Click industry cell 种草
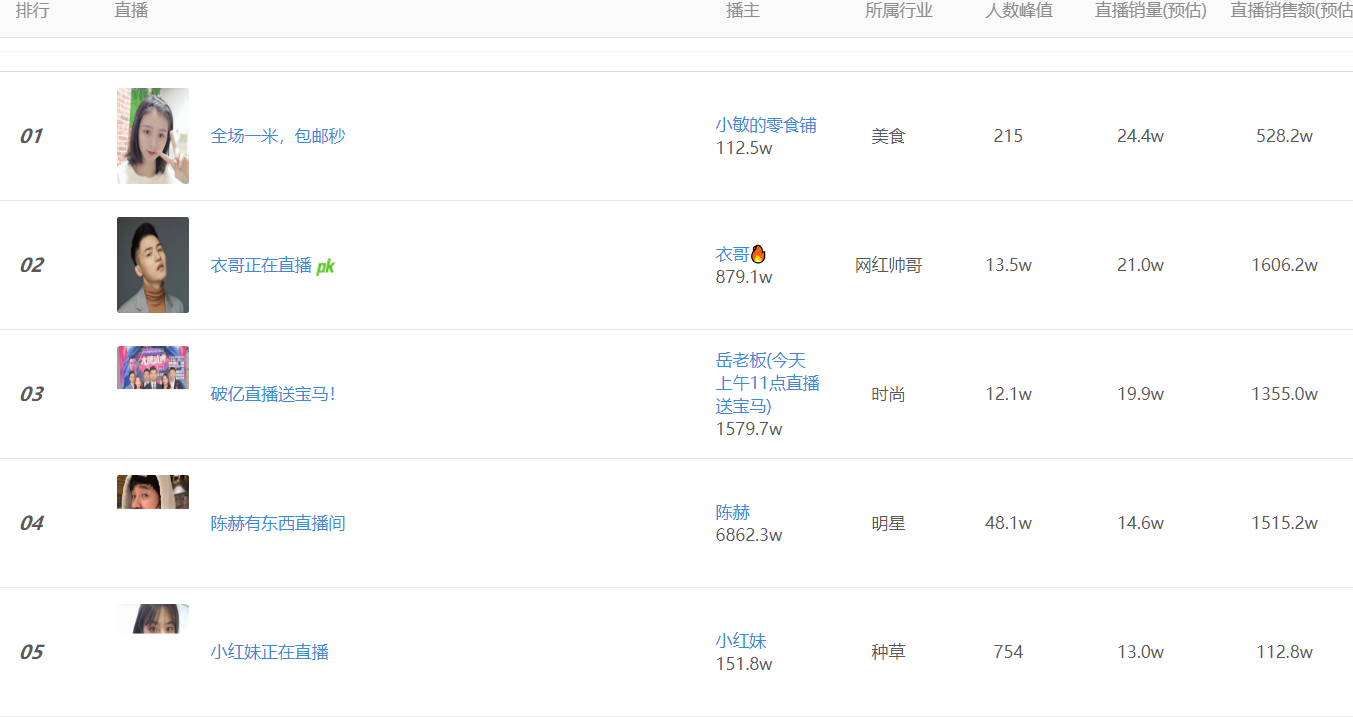The height and width of the screenshot is (717, 1353). [888, 652]
